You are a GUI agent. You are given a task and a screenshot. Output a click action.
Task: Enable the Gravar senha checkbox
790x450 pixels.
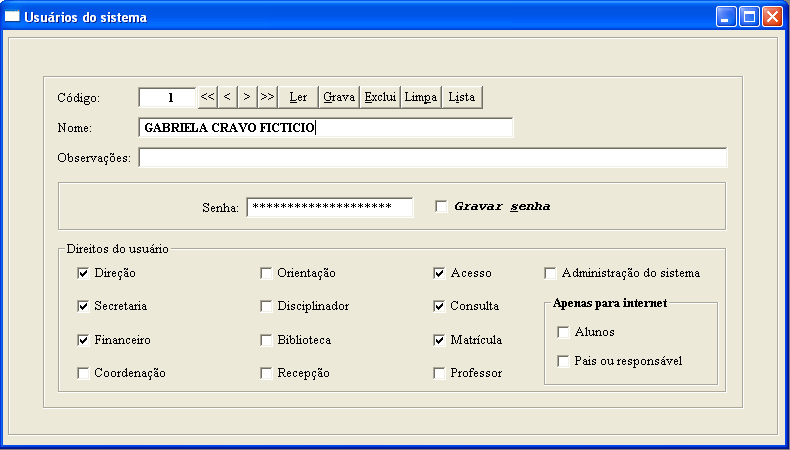coord(441,207)
